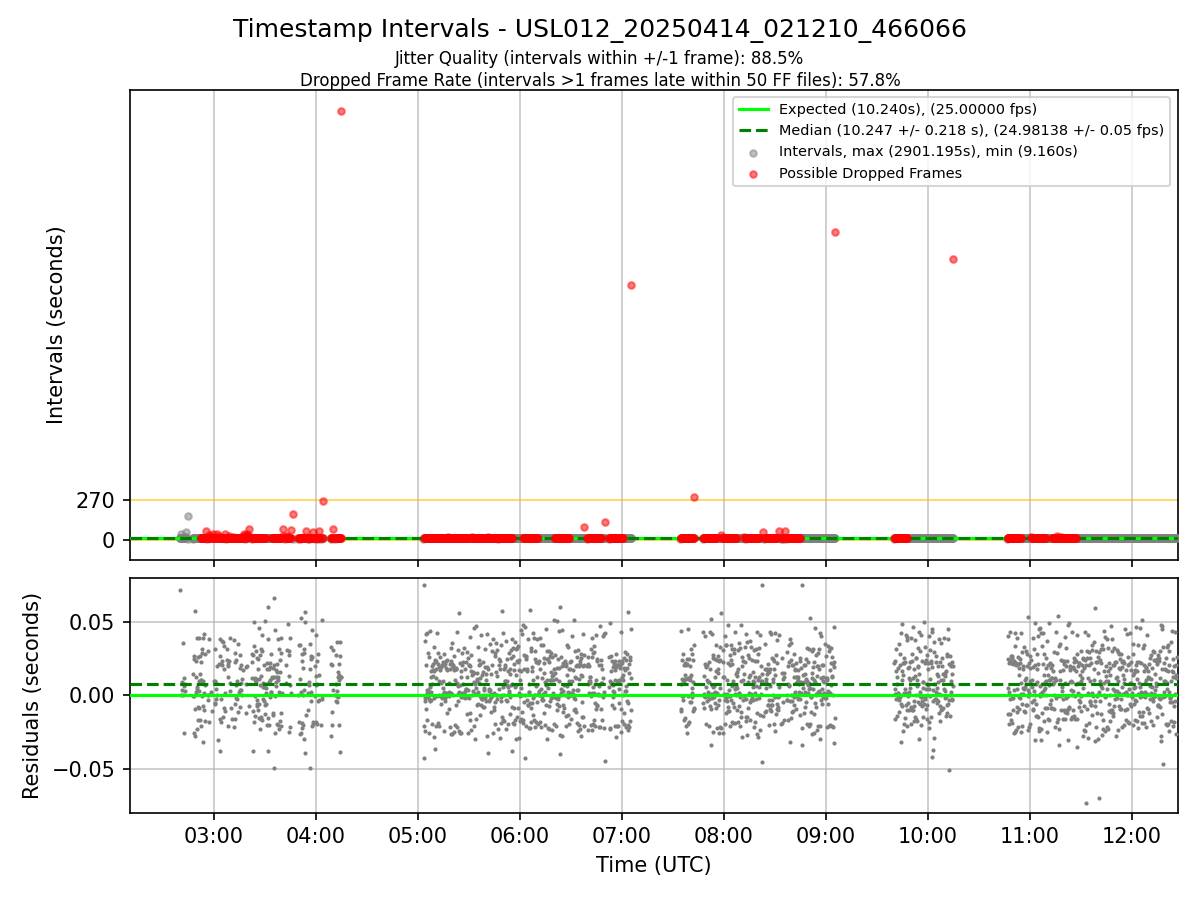Image resolution: width=1200 pixels, height=900 pixels.
Task: Click the x-axis tick label "11:00"
Action: click(x=1030, y=835)
